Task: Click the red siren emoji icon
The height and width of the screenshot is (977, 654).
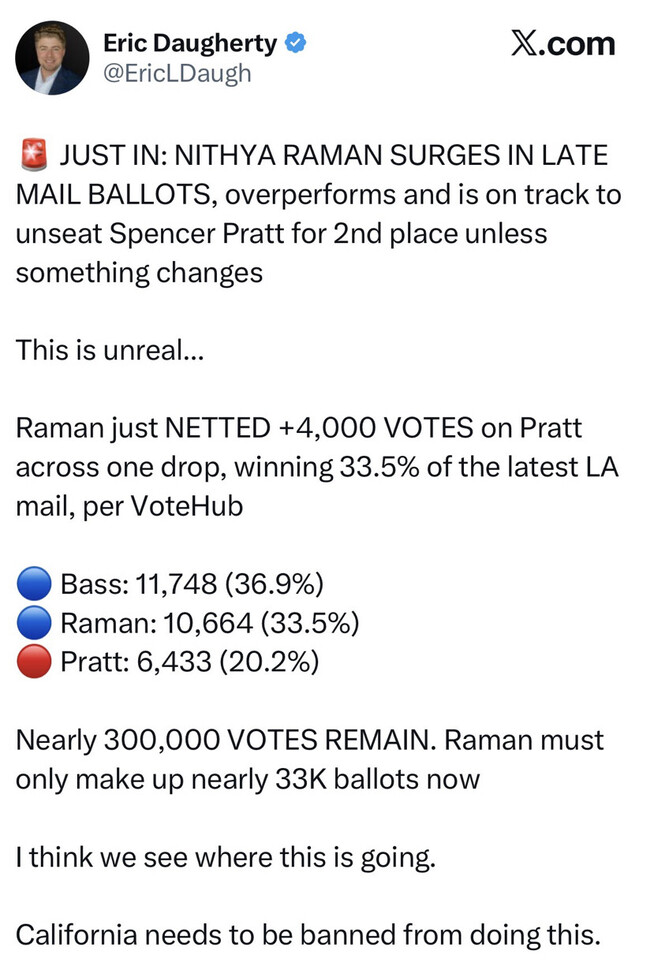Action: coord(34,155)
